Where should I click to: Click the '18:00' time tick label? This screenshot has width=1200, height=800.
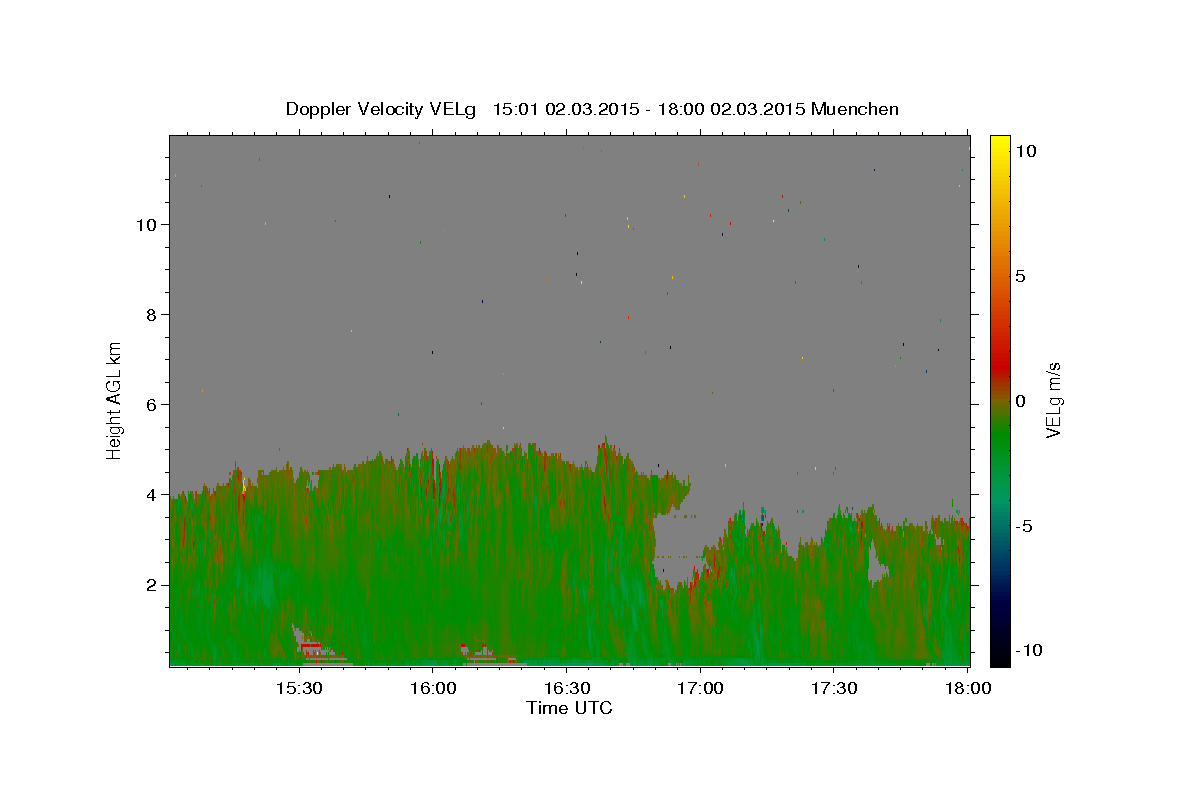[967, 688]
